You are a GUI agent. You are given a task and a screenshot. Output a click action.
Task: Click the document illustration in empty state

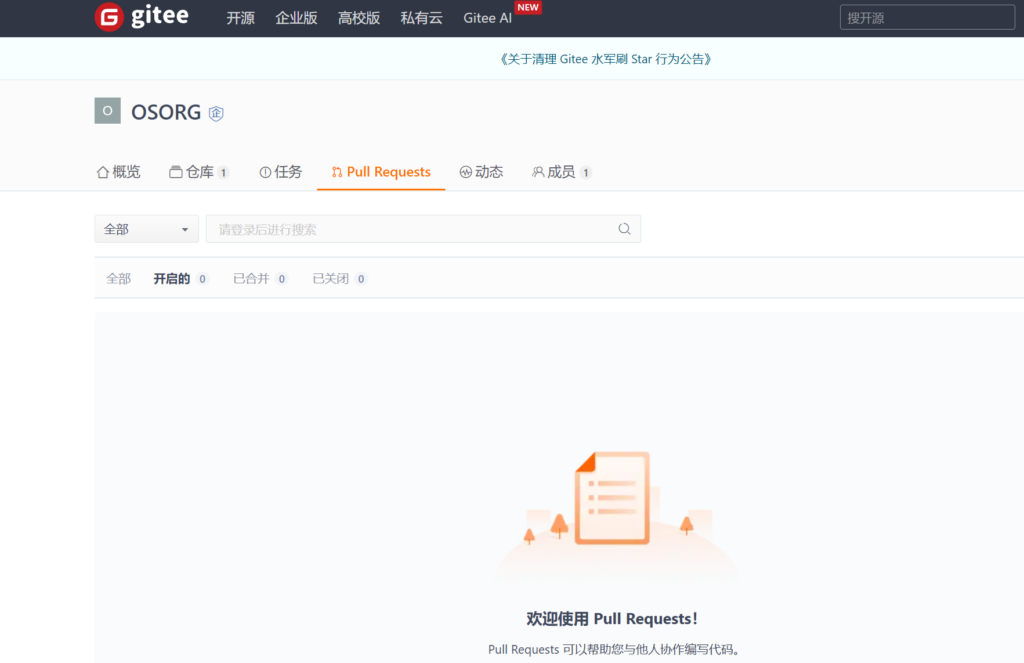point(612,498)
